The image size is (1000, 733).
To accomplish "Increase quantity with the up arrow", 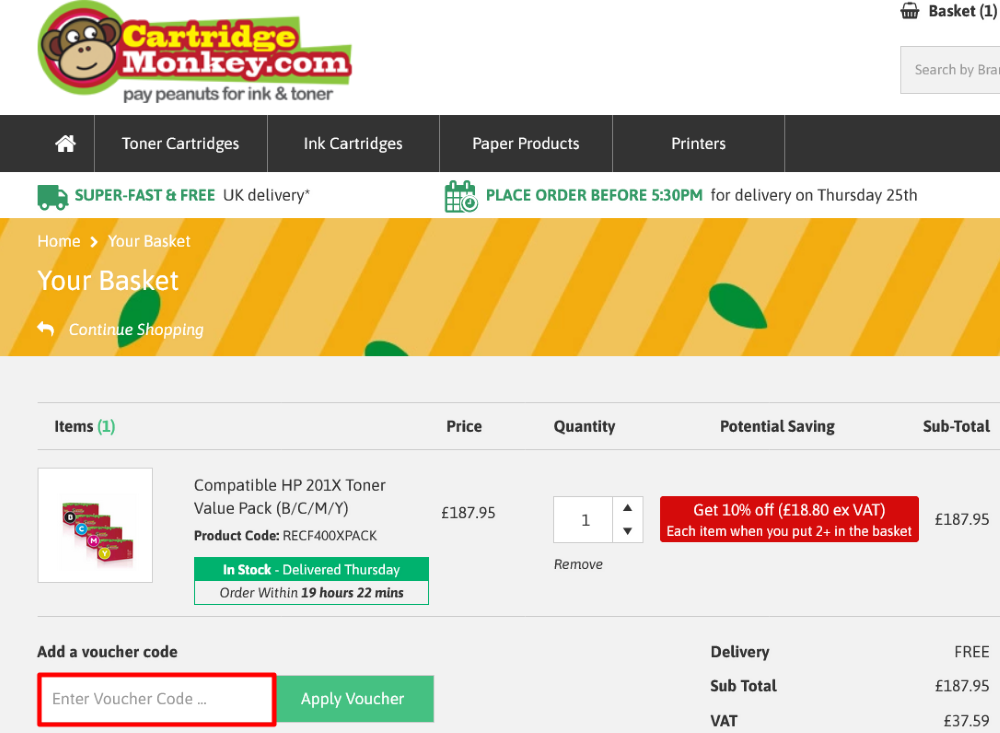I will [x=628, y=508].
